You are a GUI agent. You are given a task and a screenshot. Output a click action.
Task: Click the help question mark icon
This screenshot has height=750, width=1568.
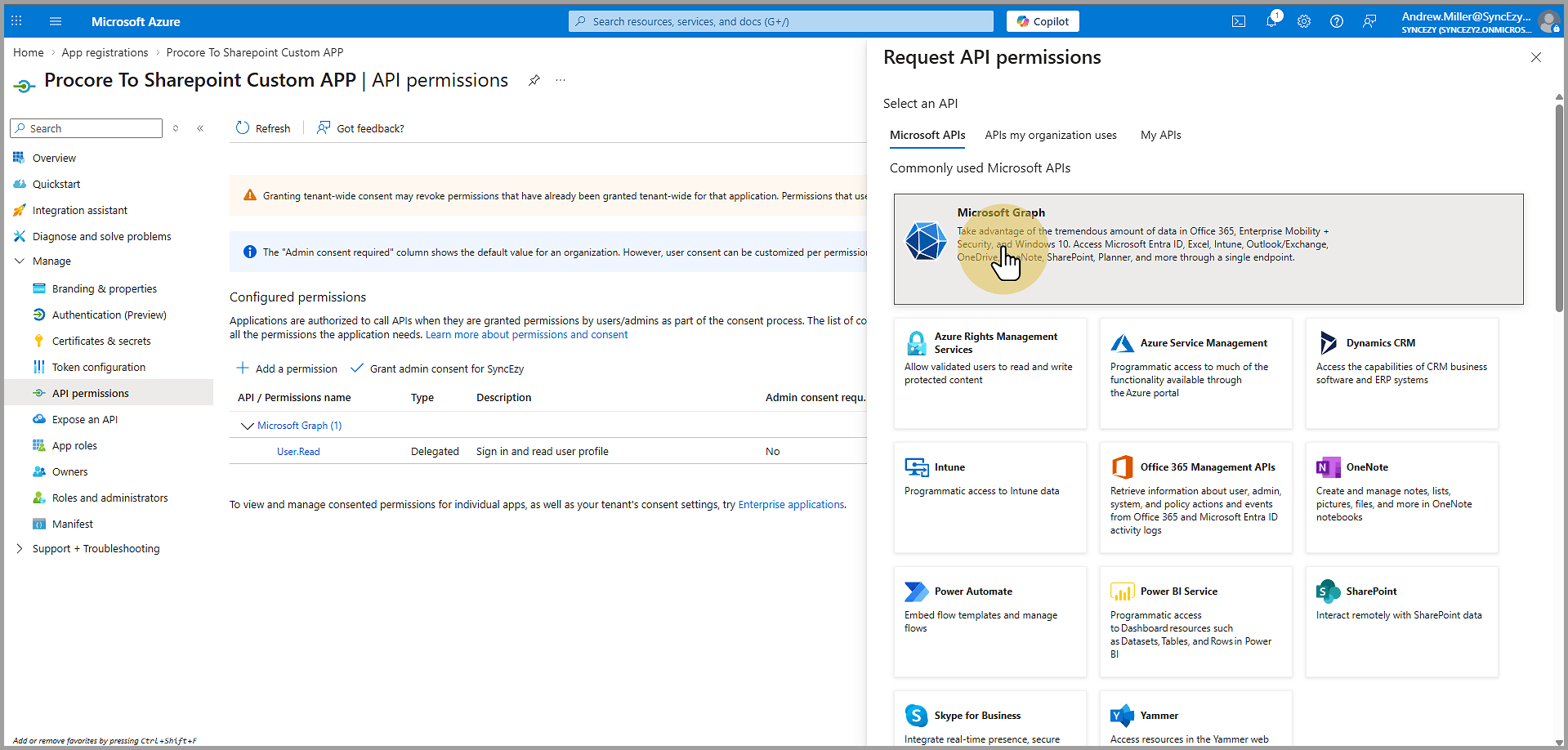coord(1337,22)
